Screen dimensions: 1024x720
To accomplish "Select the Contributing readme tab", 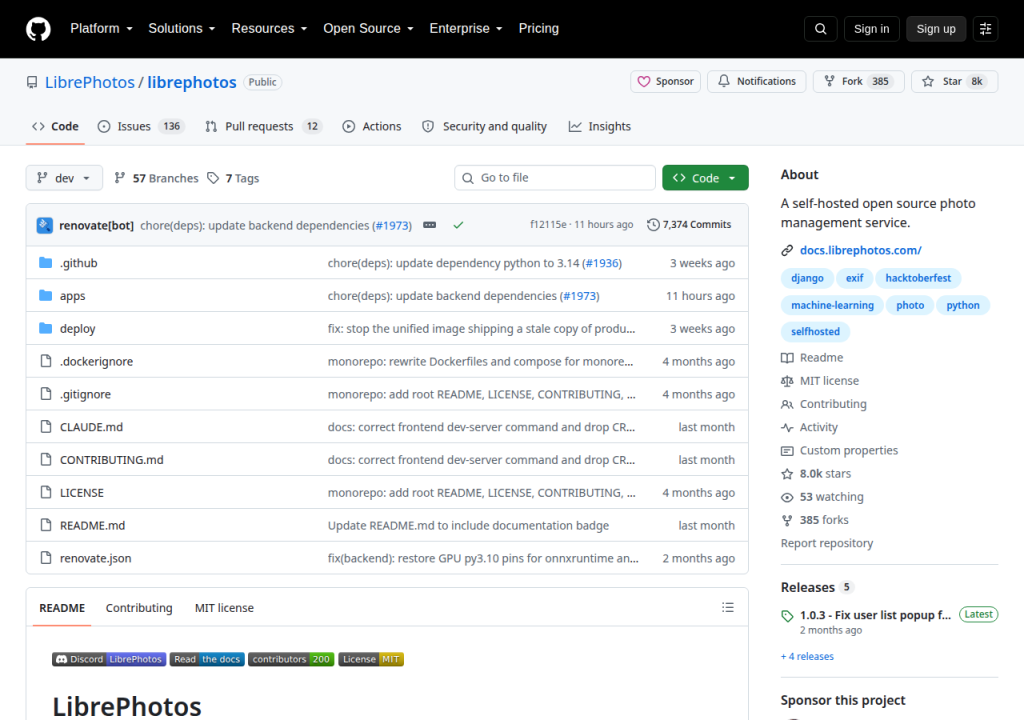I will [x=139, y=608].
